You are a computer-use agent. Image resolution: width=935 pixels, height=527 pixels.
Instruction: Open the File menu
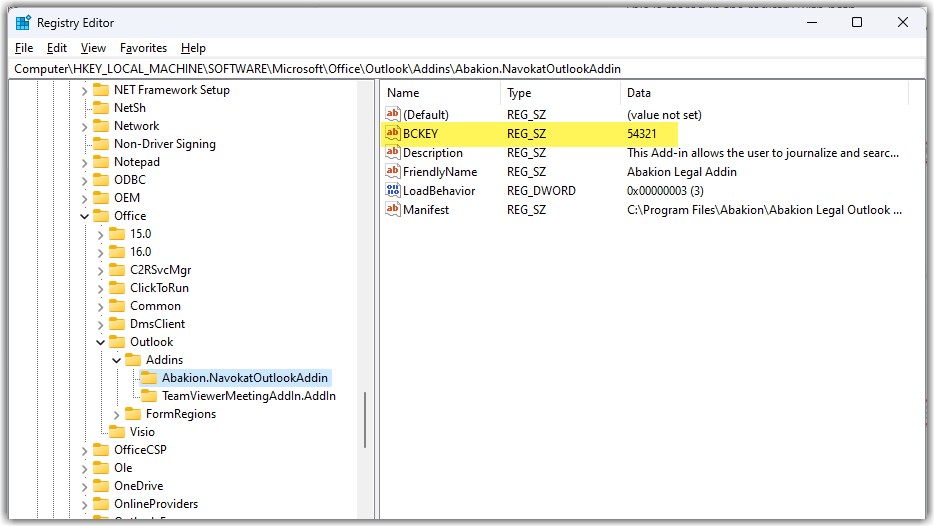click(x=24, y=48)
